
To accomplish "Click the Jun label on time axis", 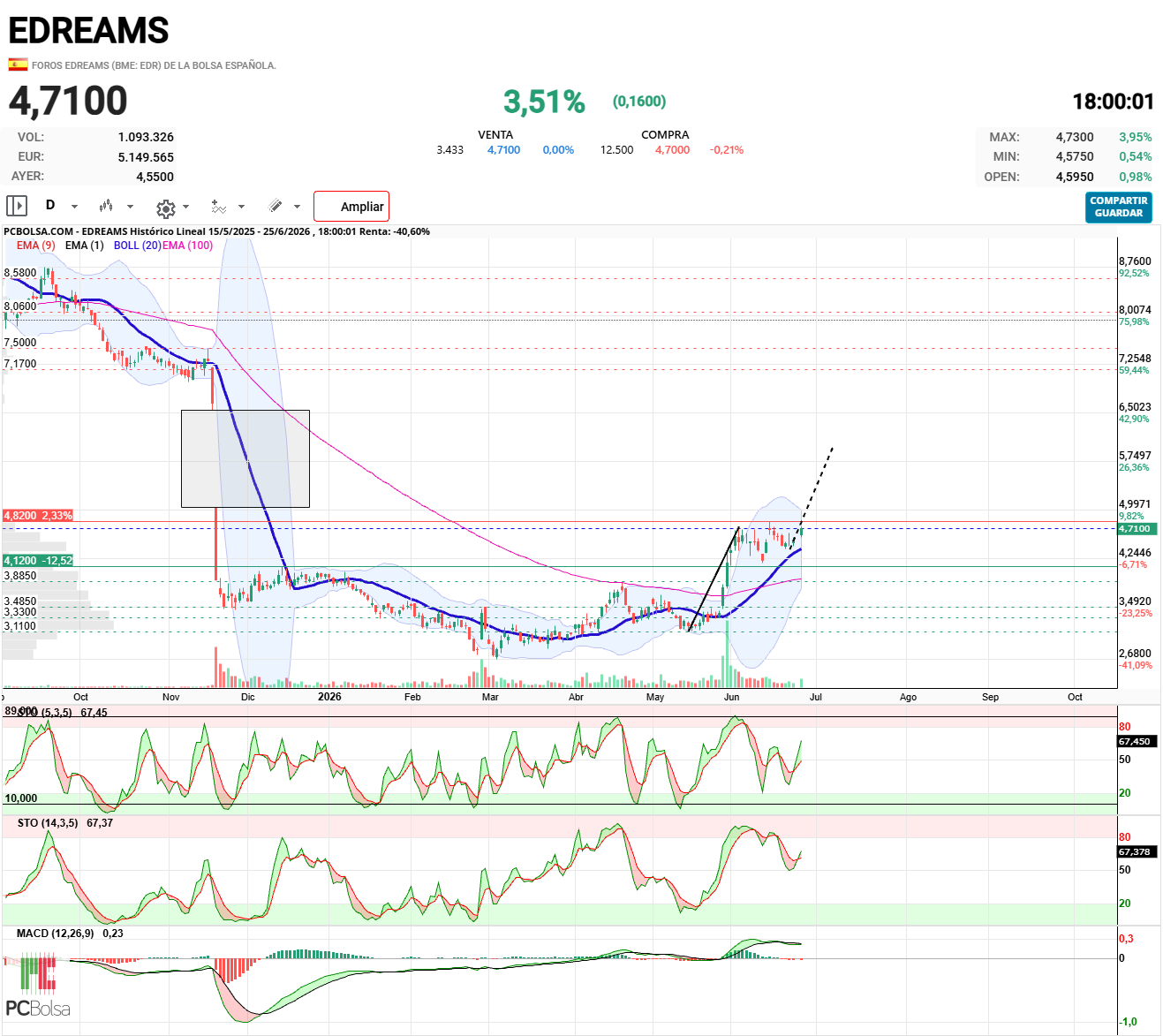I will 731,697.
